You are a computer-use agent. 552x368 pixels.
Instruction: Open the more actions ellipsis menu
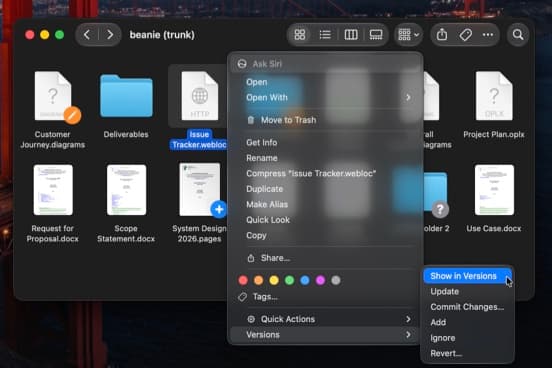[x=488, y=35]
